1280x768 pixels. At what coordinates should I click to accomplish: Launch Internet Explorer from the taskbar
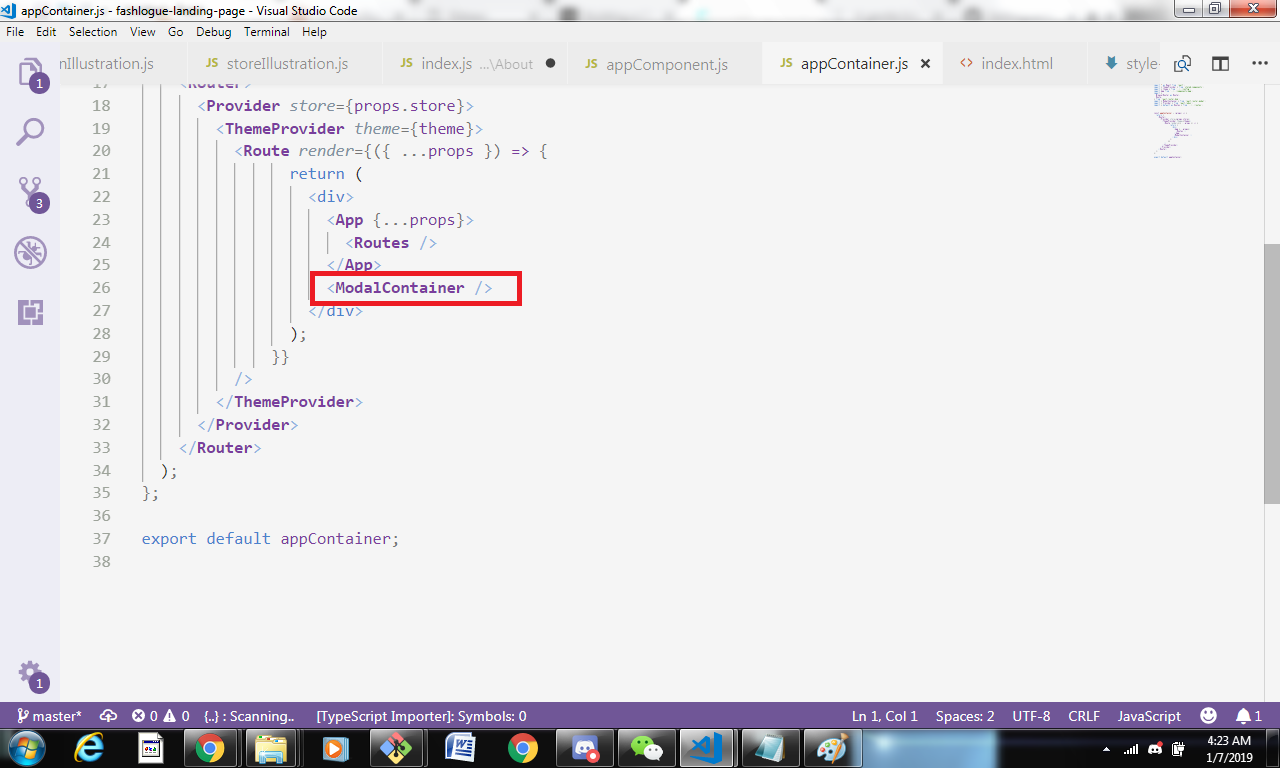[x=90, y=748]
